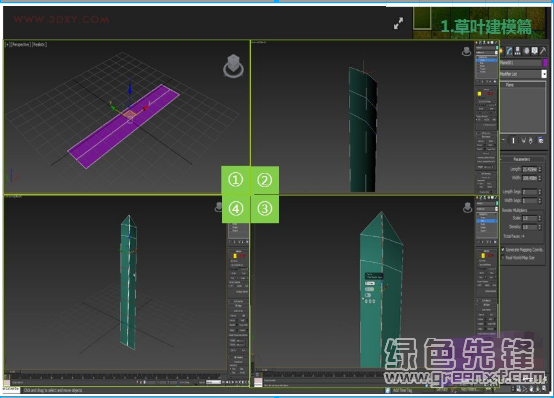Click yellow Vertex selection icon, top-right panel
This screenshot has height=398, width=554.
[x=479, y=94]
